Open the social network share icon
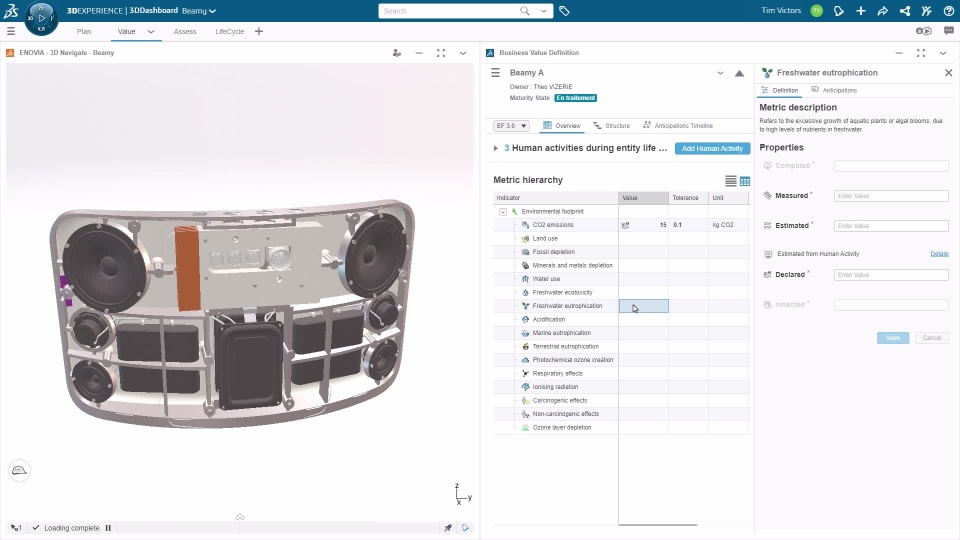 click(905, 11)
